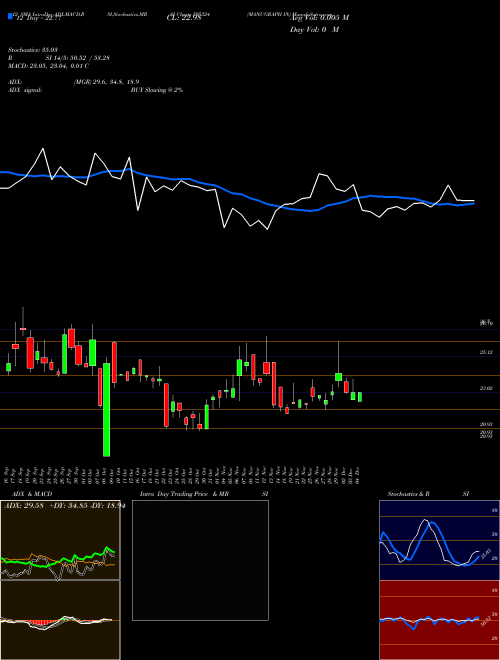Open the blue Stochastics chart panel
This screenshot has width=500, height=660.
click(x=439, y=540)
